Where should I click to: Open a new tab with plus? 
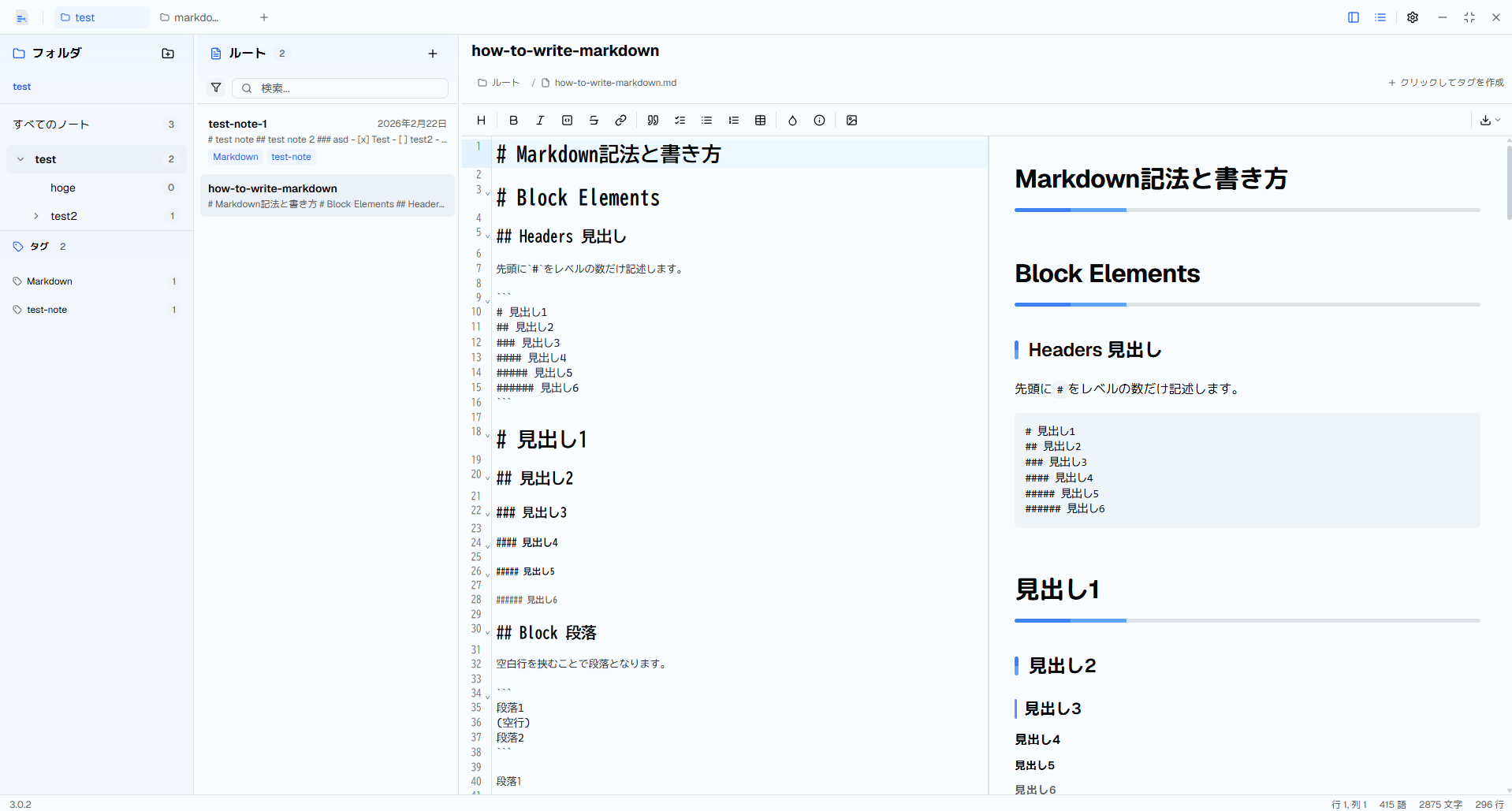point(264,17)
